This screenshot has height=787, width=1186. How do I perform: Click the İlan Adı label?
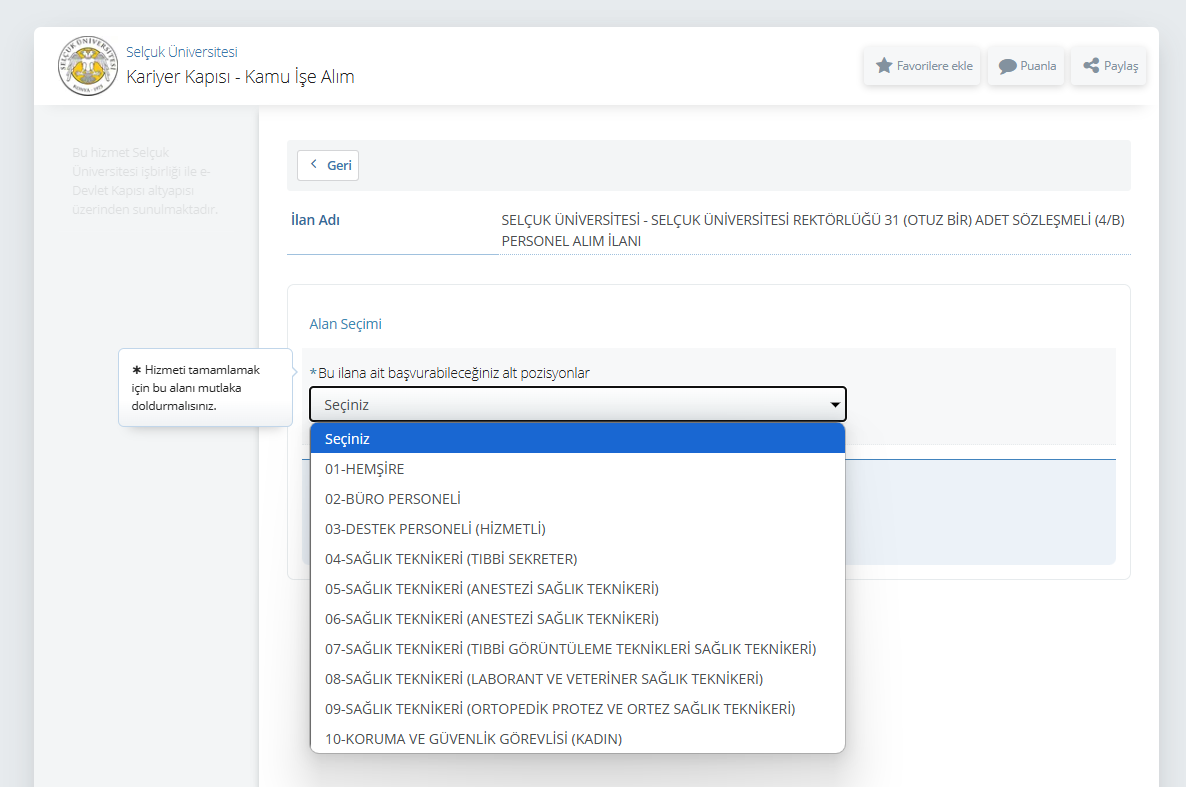click(x=315, y=220)
